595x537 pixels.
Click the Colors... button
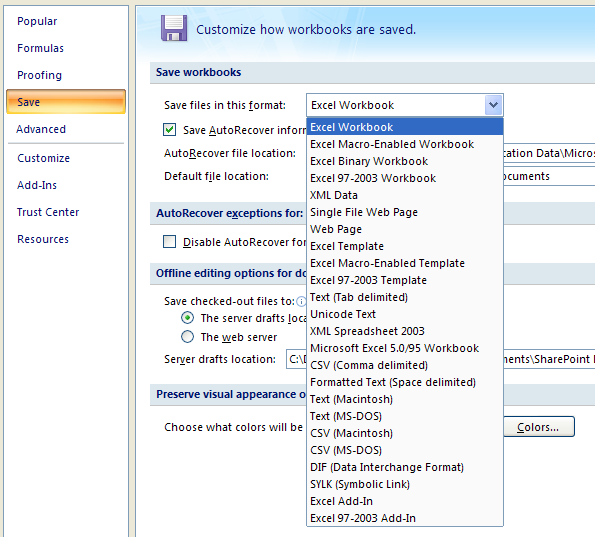[x=538, y=427]
